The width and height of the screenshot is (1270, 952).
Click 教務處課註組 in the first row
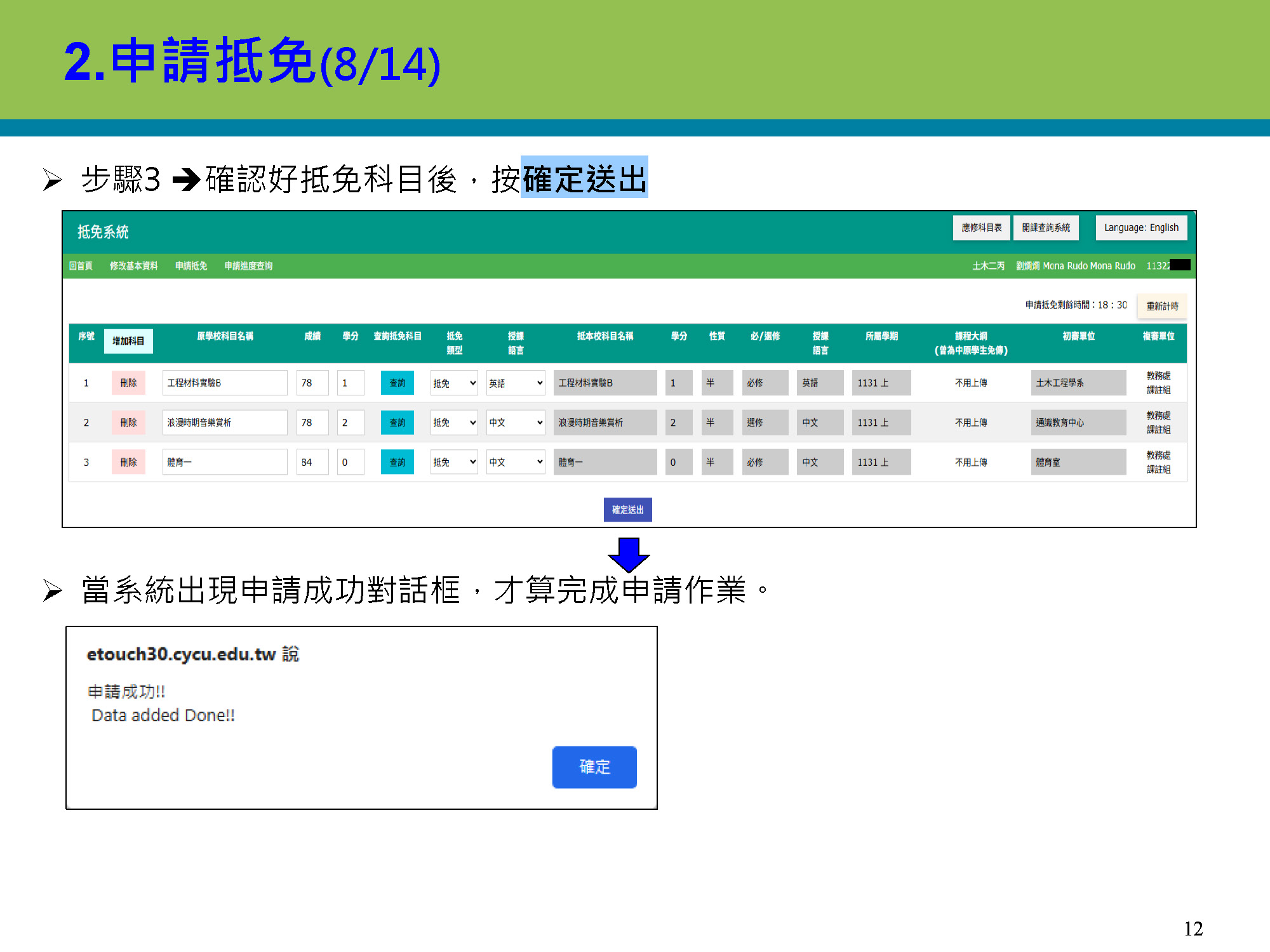coord(1158,383)
